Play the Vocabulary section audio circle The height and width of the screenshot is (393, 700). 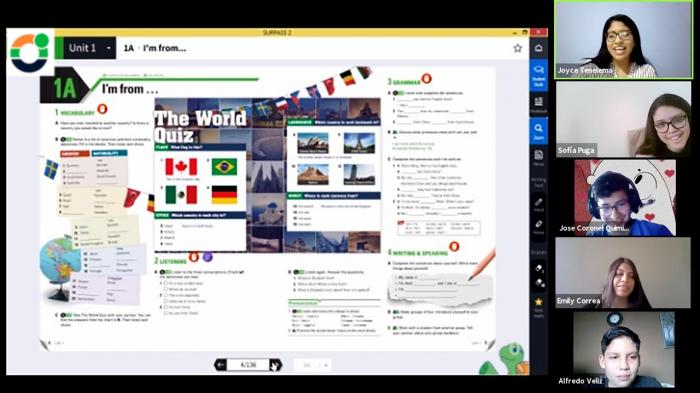[x=102, y=109]
